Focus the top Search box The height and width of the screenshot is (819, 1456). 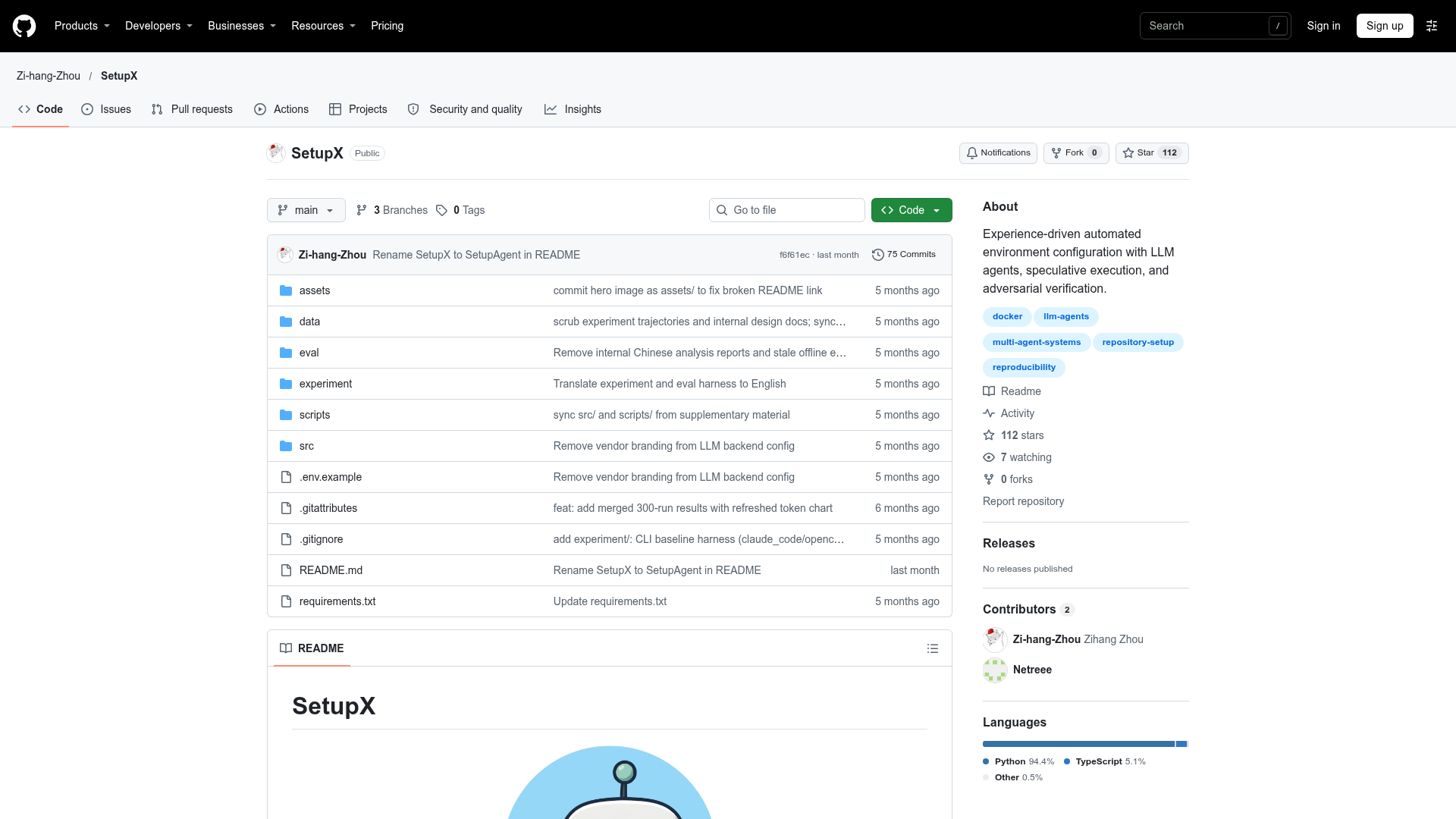coord(1215,26)
